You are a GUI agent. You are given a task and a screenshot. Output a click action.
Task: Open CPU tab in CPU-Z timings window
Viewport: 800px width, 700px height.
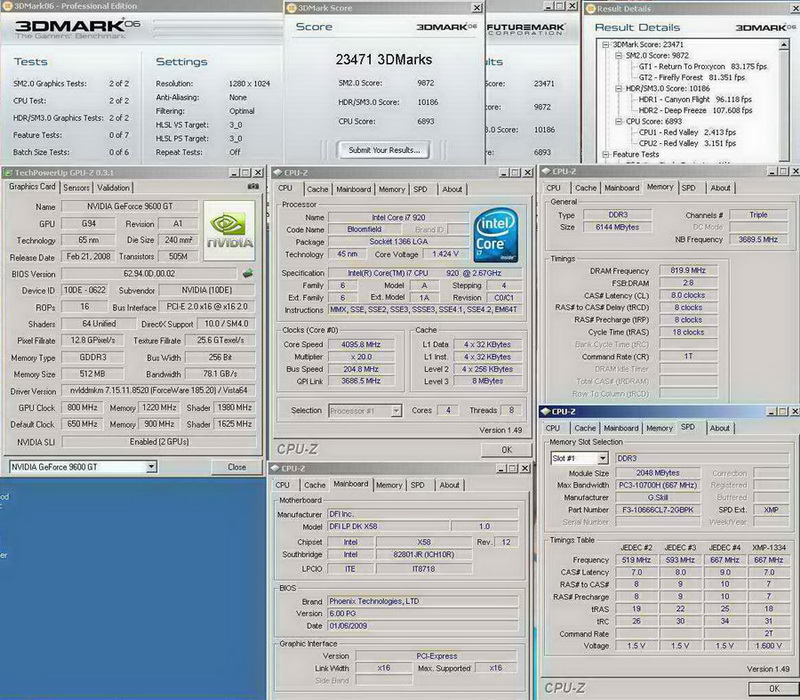[554, 188]
